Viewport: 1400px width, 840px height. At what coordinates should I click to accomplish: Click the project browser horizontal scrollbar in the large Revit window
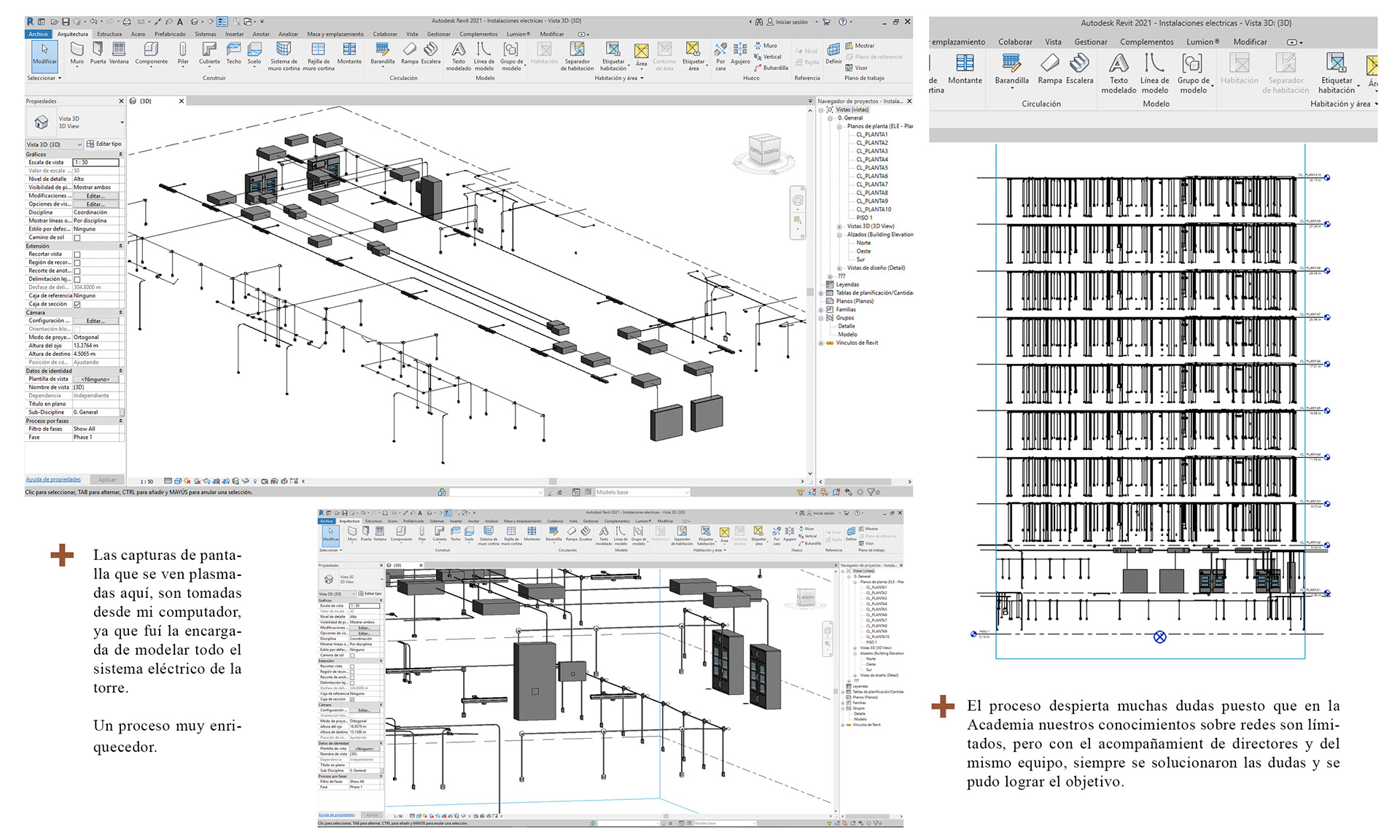[x=866, y=481]
